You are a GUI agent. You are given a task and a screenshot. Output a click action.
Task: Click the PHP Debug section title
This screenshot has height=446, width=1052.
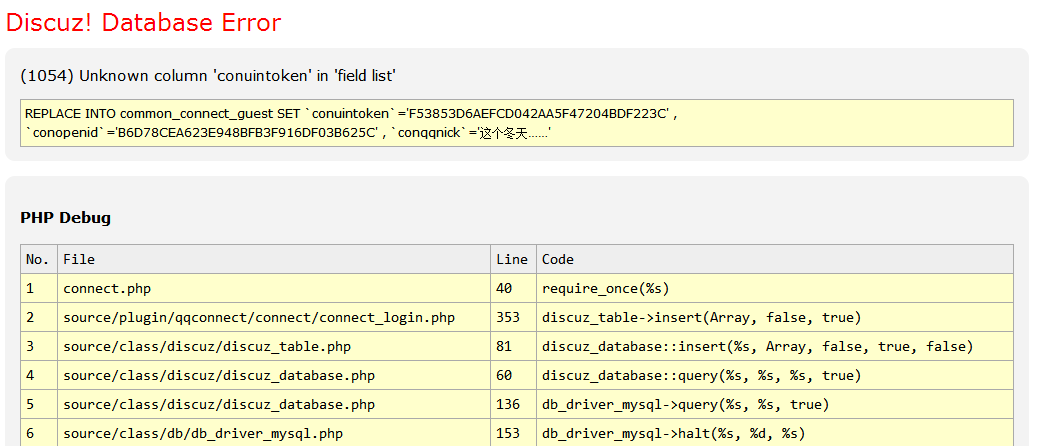pyautogui.click(x=65, y=217)
